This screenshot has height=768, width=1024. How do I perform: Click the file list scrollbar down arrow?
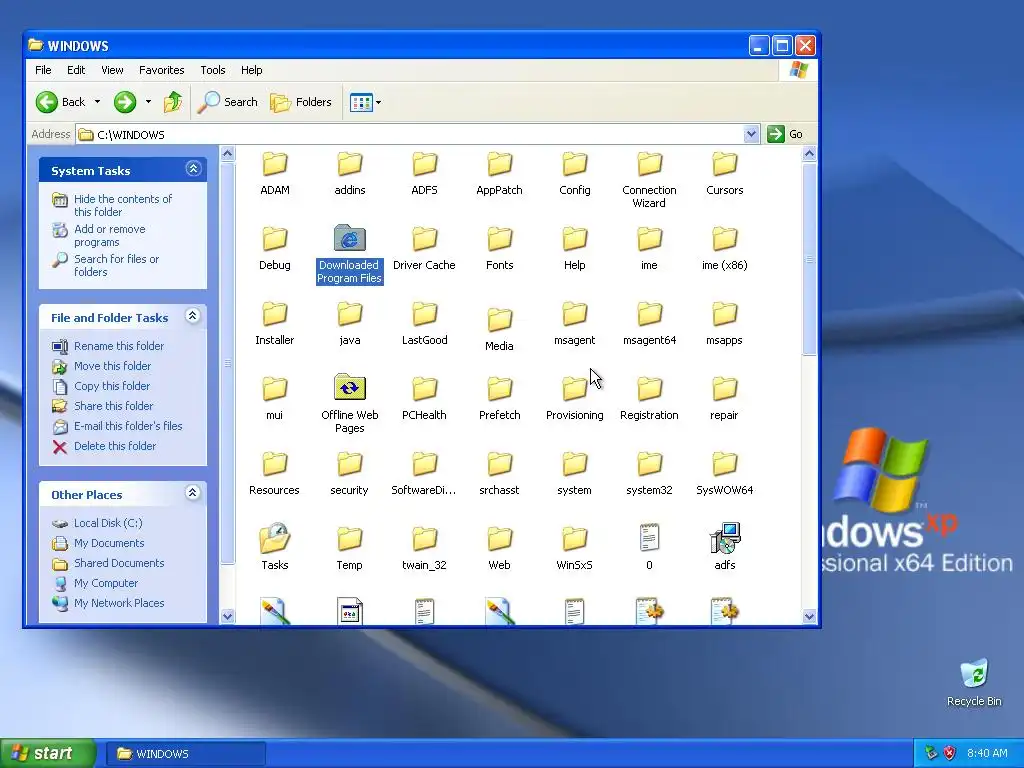pyautogui.click(x=809, y=616)
